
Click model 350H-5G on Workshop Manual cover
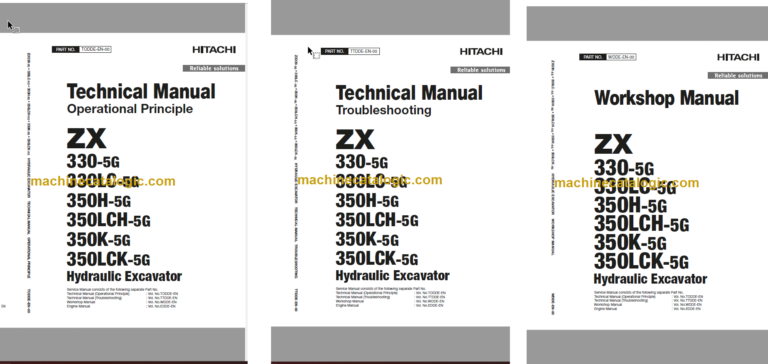coord(630,206)
